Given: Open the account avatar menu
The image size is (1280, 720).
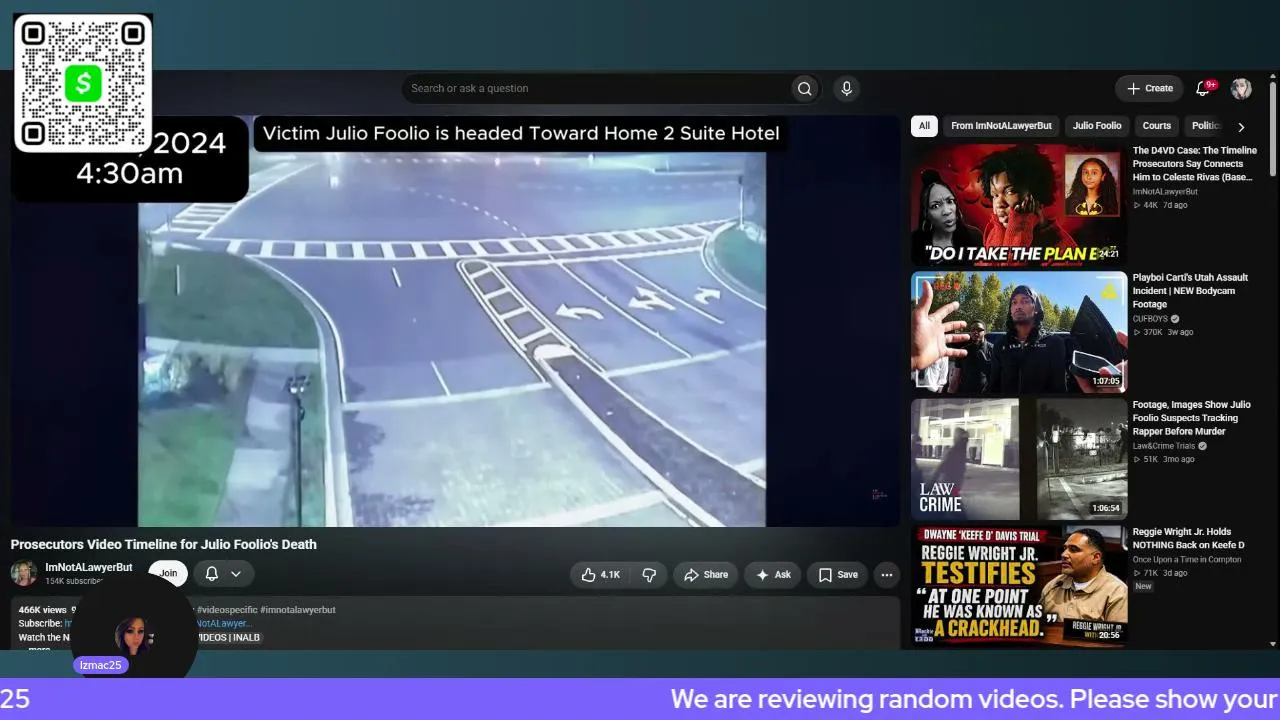Looking at the screenshot, I should (1241, 89).
